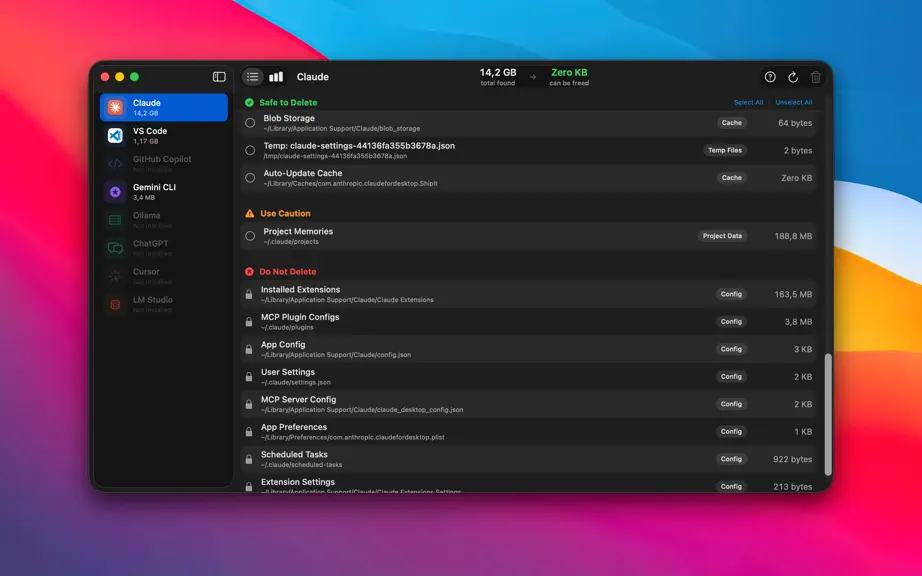Click the Claude title in toolbar

[312, 77]
